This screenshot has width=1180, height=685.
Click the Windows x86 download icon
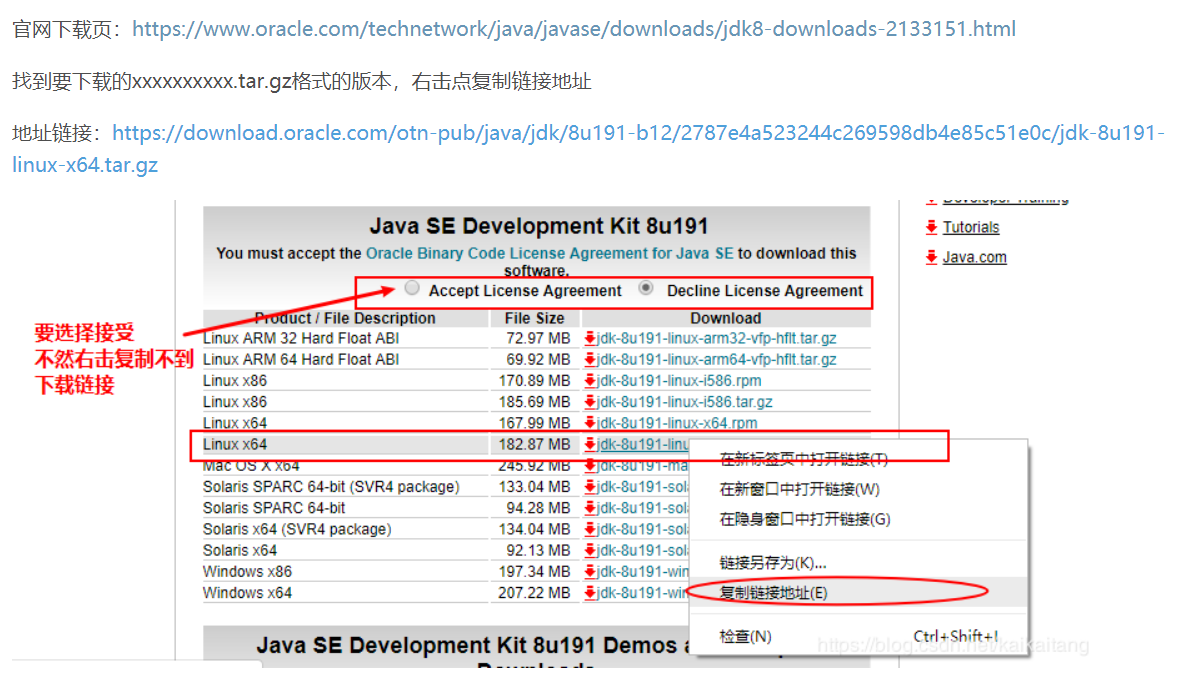590,571
